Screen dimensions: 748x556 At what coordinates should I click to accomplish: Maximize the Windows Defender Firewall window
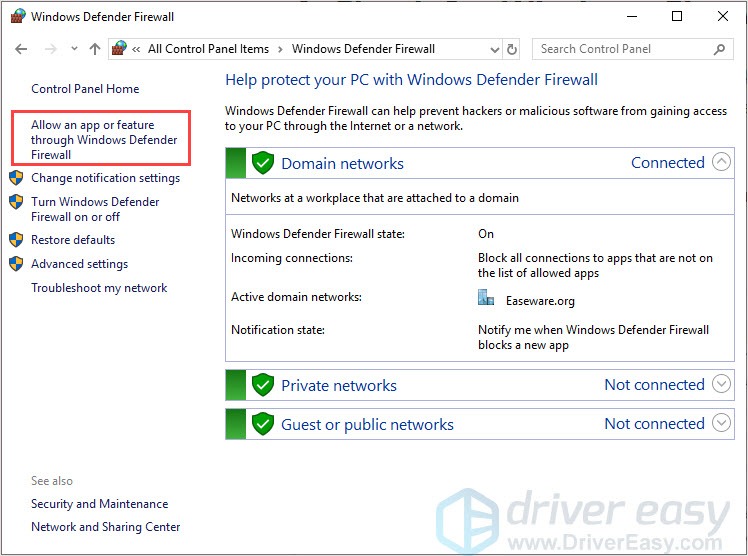(677, 16)
